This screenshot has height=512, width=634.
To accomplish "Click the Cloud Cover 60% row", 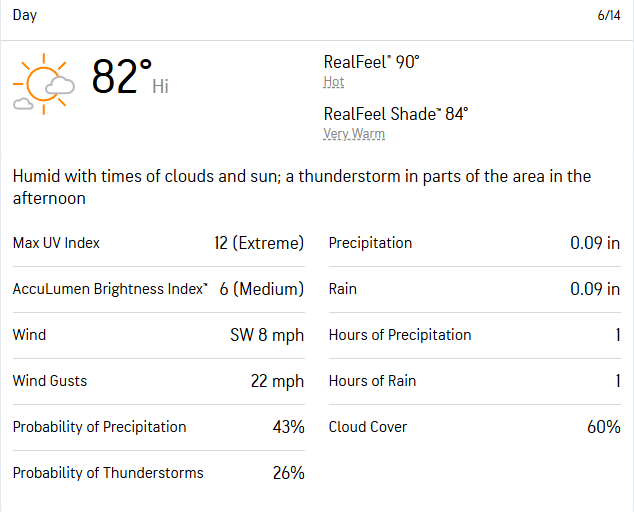I will (475, 427).
